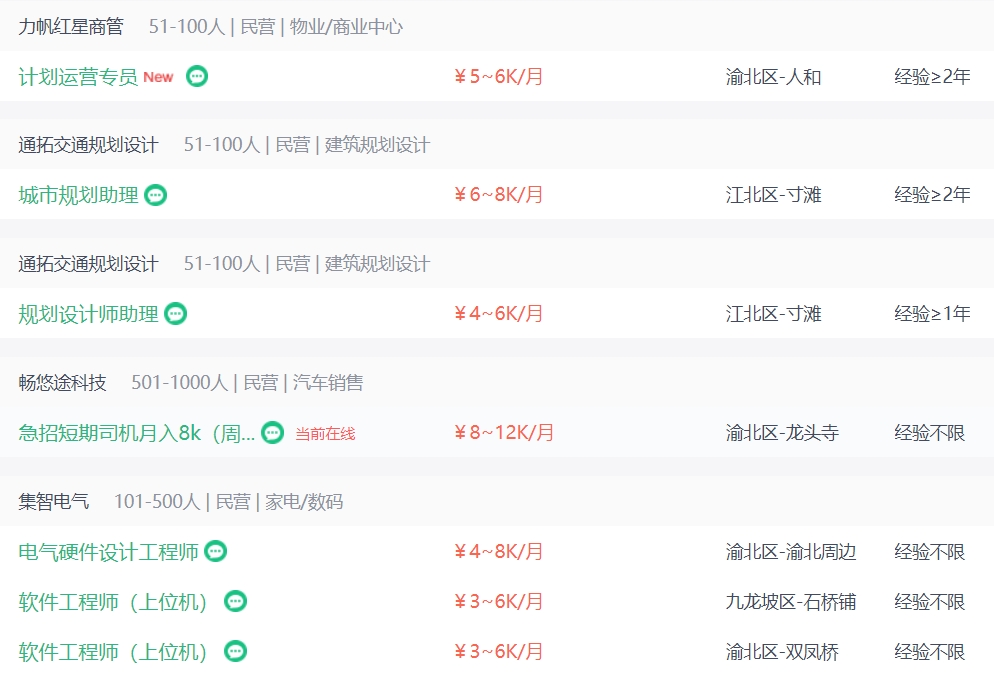Open first 通拓交通规划设计 company link
Screen dimensions: 994x675
(88, 145)
